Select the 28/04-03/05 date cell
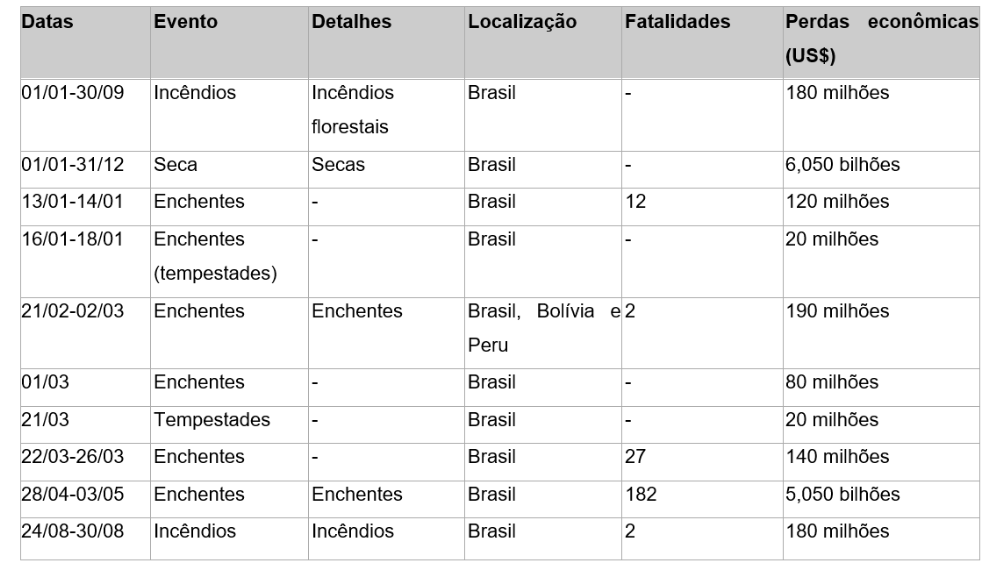The height and width of the screenshot is (563, 1000). (85, 499)
